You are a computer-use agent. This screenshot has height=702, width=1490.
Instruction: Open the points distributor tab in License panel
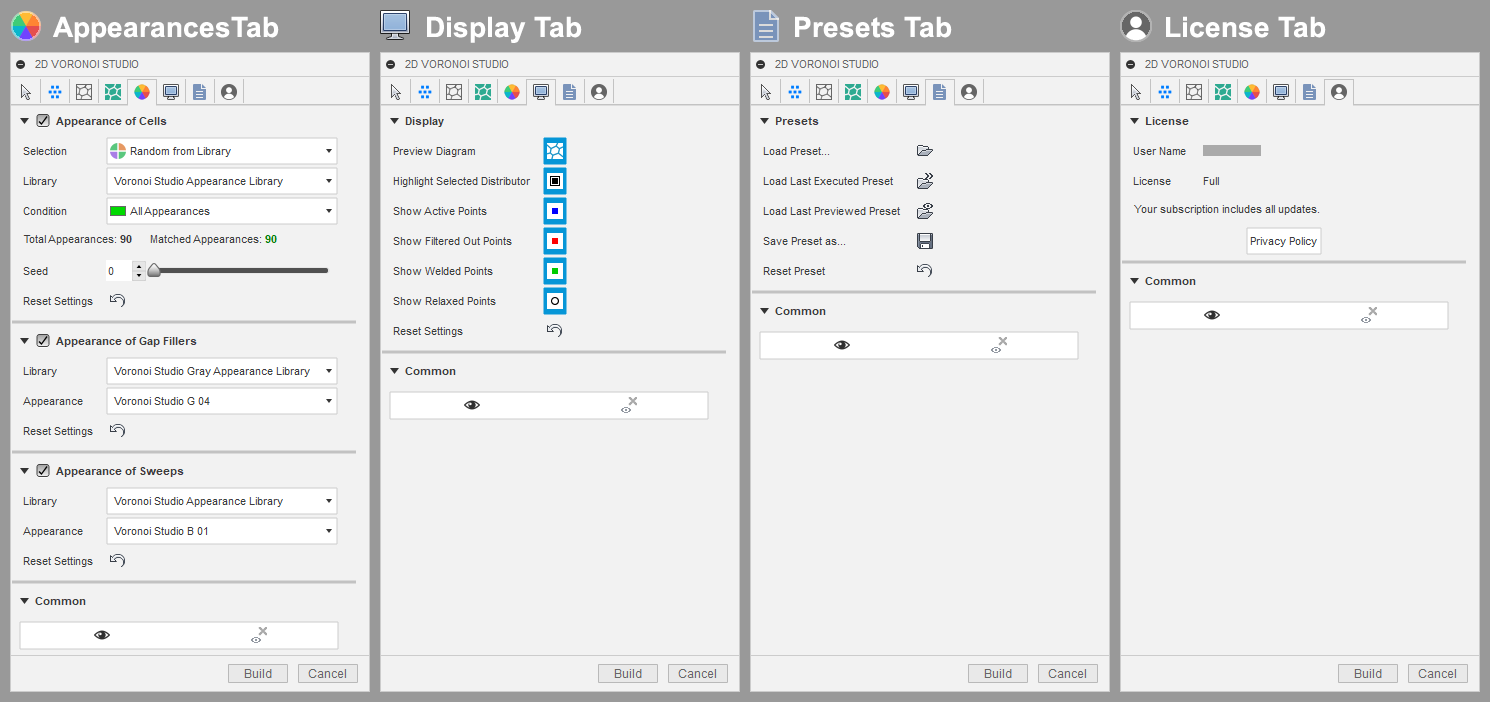click(x=1165, y=92)
